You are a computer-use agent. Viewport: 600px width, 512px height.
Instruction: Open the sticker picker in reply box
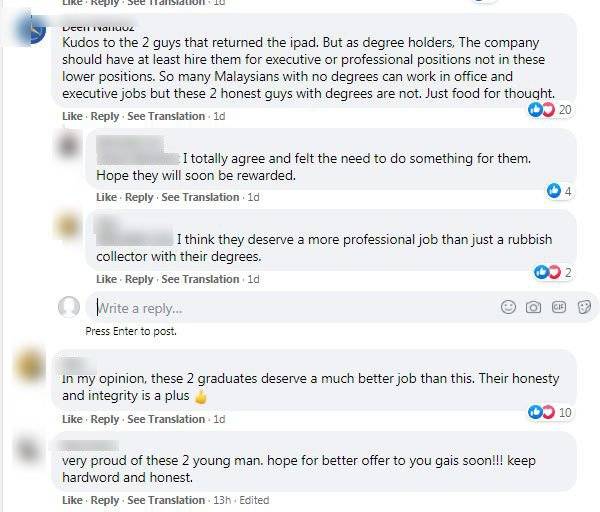(x=582, y=307)
